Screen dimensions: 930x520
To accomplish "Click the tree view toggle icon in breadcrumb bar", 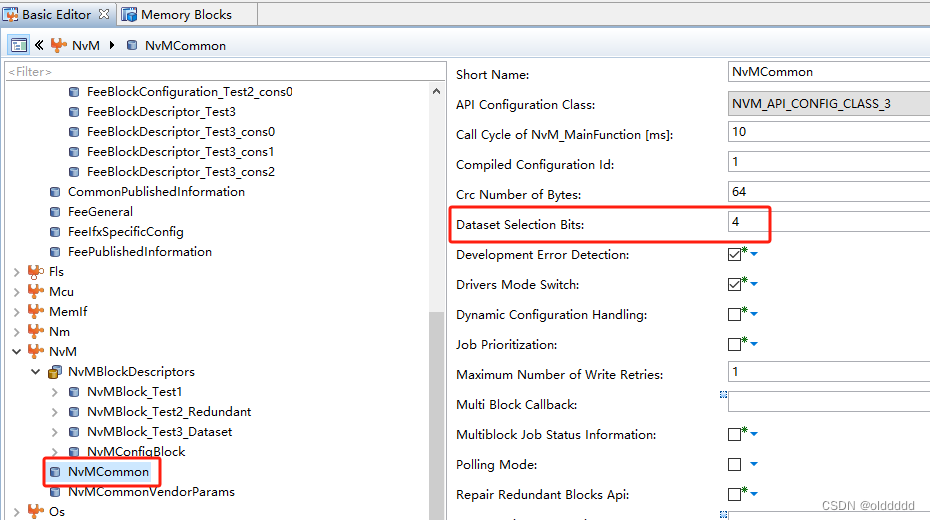I will click(19, 45).
